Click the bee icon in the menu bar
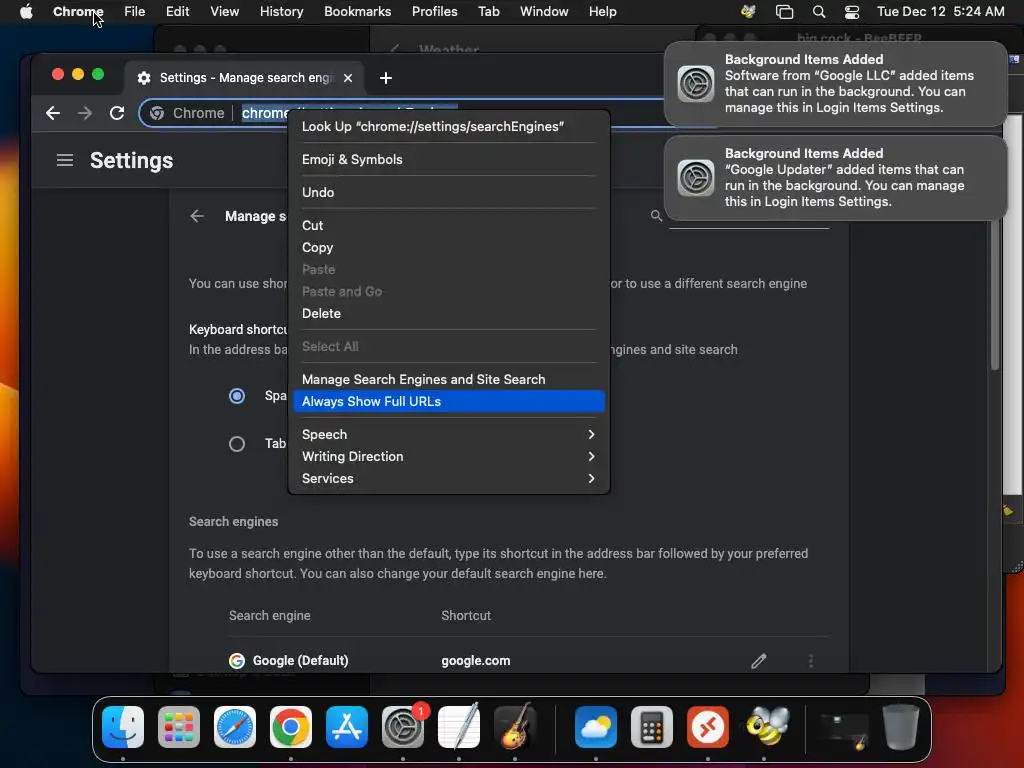The image size is (1024, 768). coord(748,11)
